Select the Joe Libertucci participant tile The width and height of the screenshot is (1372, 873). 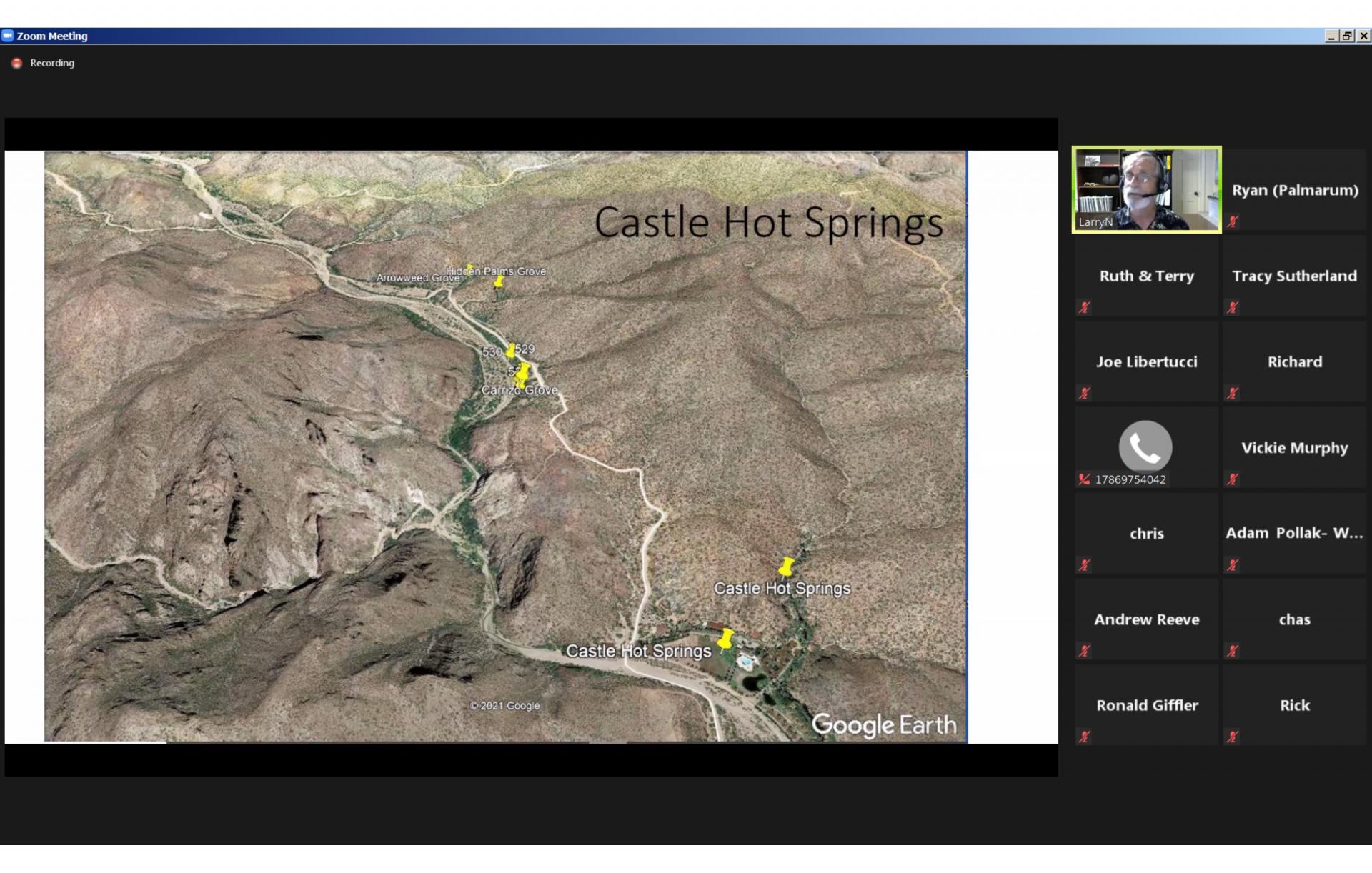(1146, 361)
